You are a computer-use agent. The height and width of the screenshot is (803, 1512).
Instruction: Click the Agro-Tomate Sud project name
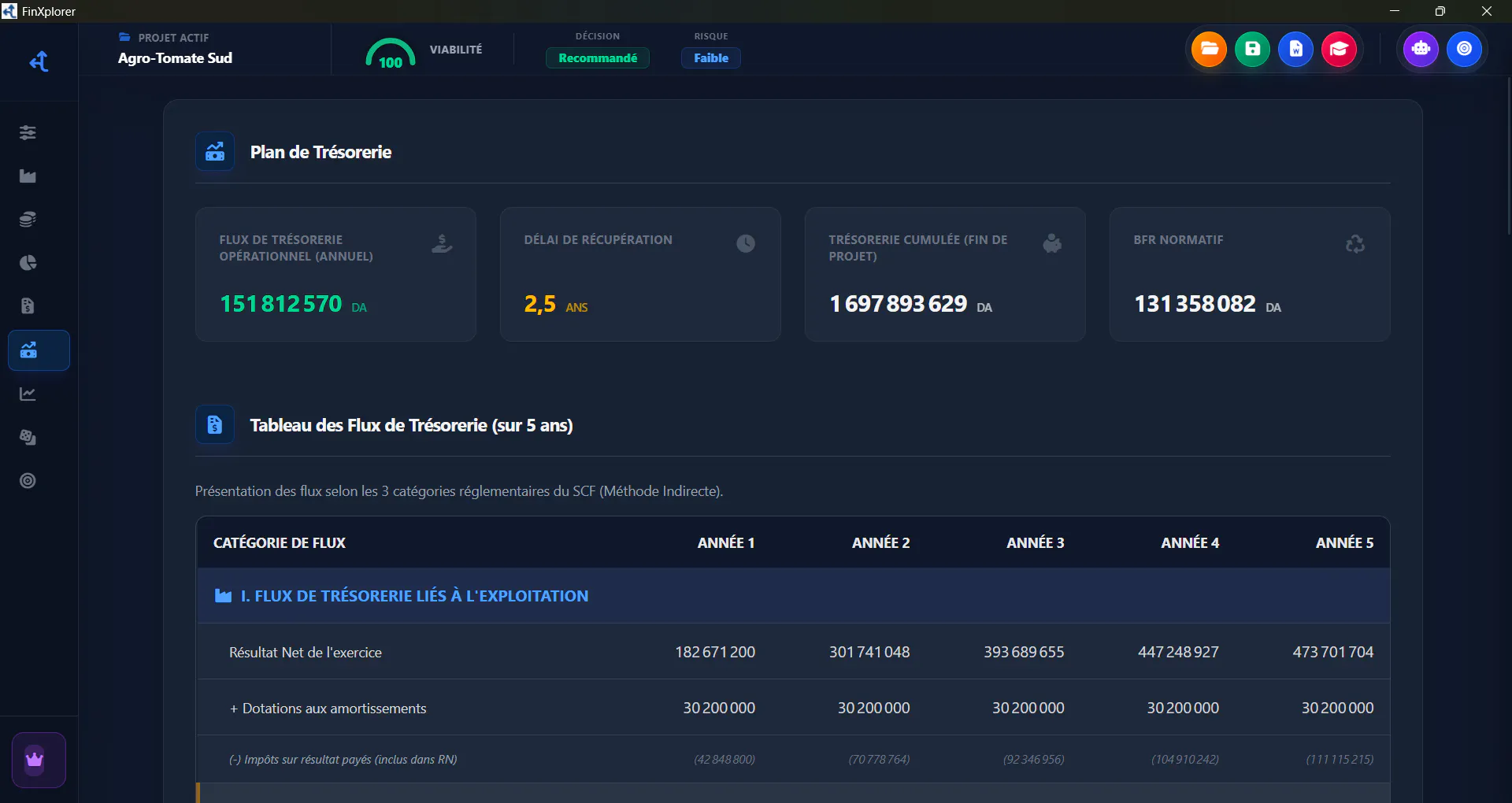[175, 57]
